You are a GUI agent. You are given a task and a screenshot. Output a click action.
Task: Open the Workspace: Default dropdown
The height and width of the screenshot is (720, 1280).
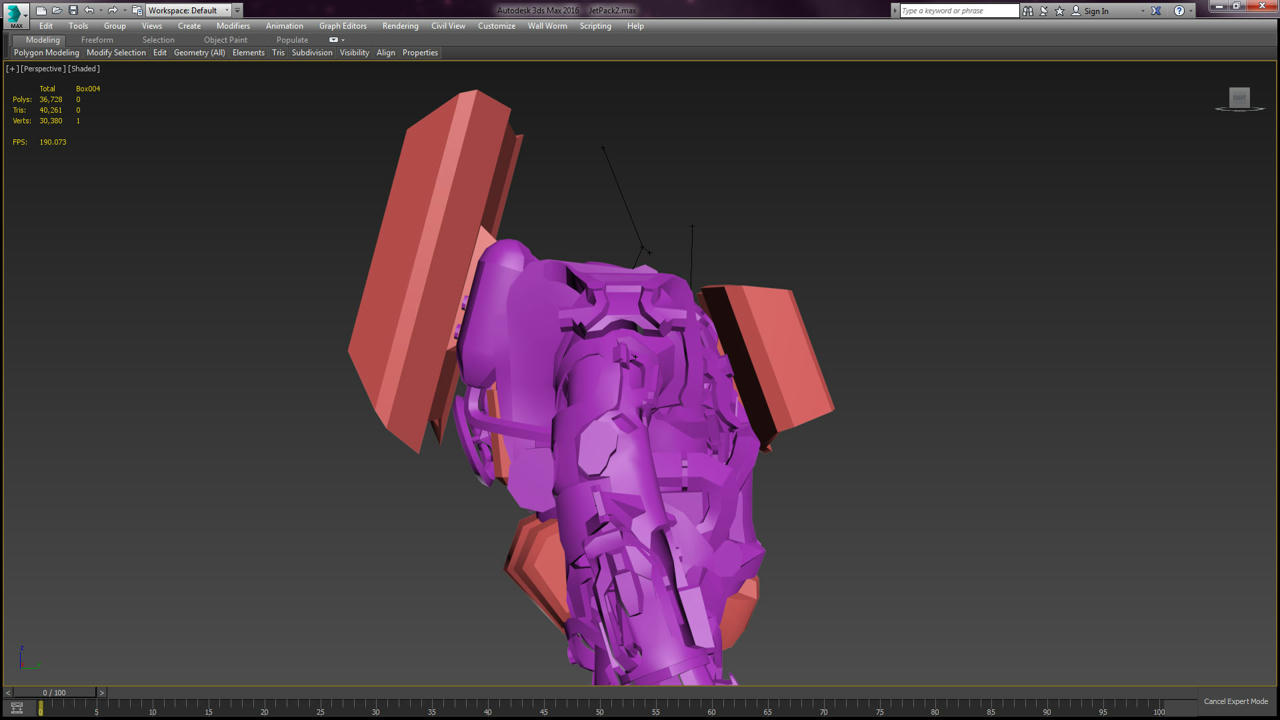[x=188, y=10]
